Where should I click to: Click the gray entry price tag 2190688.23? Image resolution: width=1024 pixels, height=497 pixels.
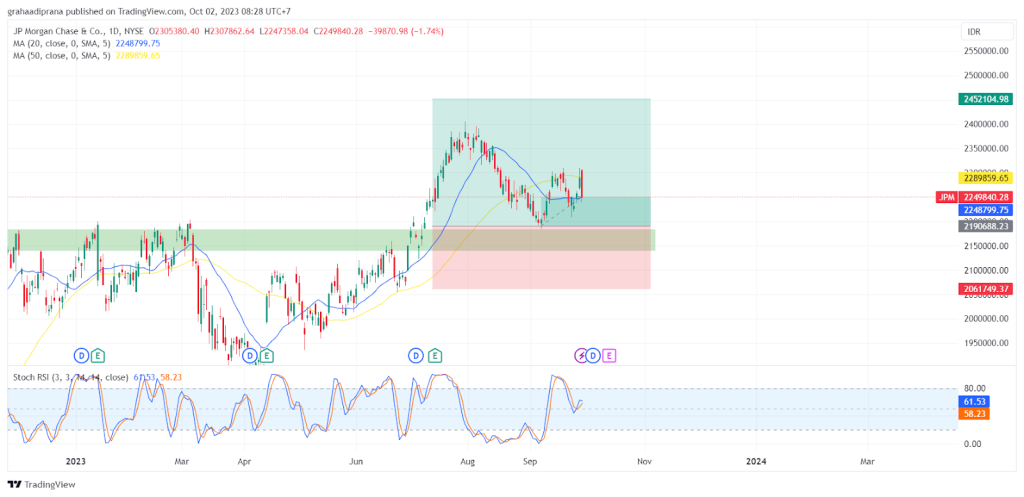985,226
